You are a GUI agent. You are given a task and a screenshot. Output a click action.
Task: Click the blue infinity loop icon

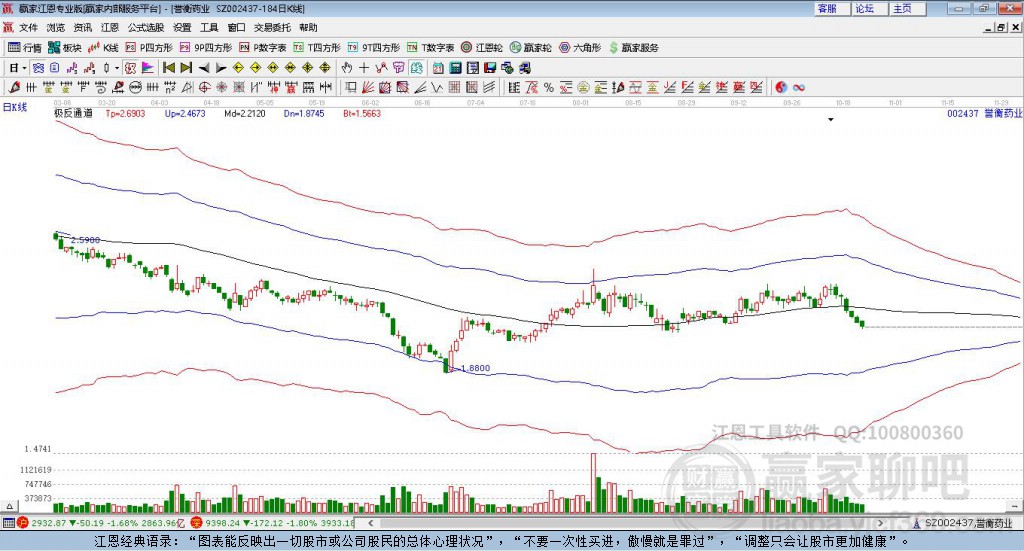[x=798, y=87]
